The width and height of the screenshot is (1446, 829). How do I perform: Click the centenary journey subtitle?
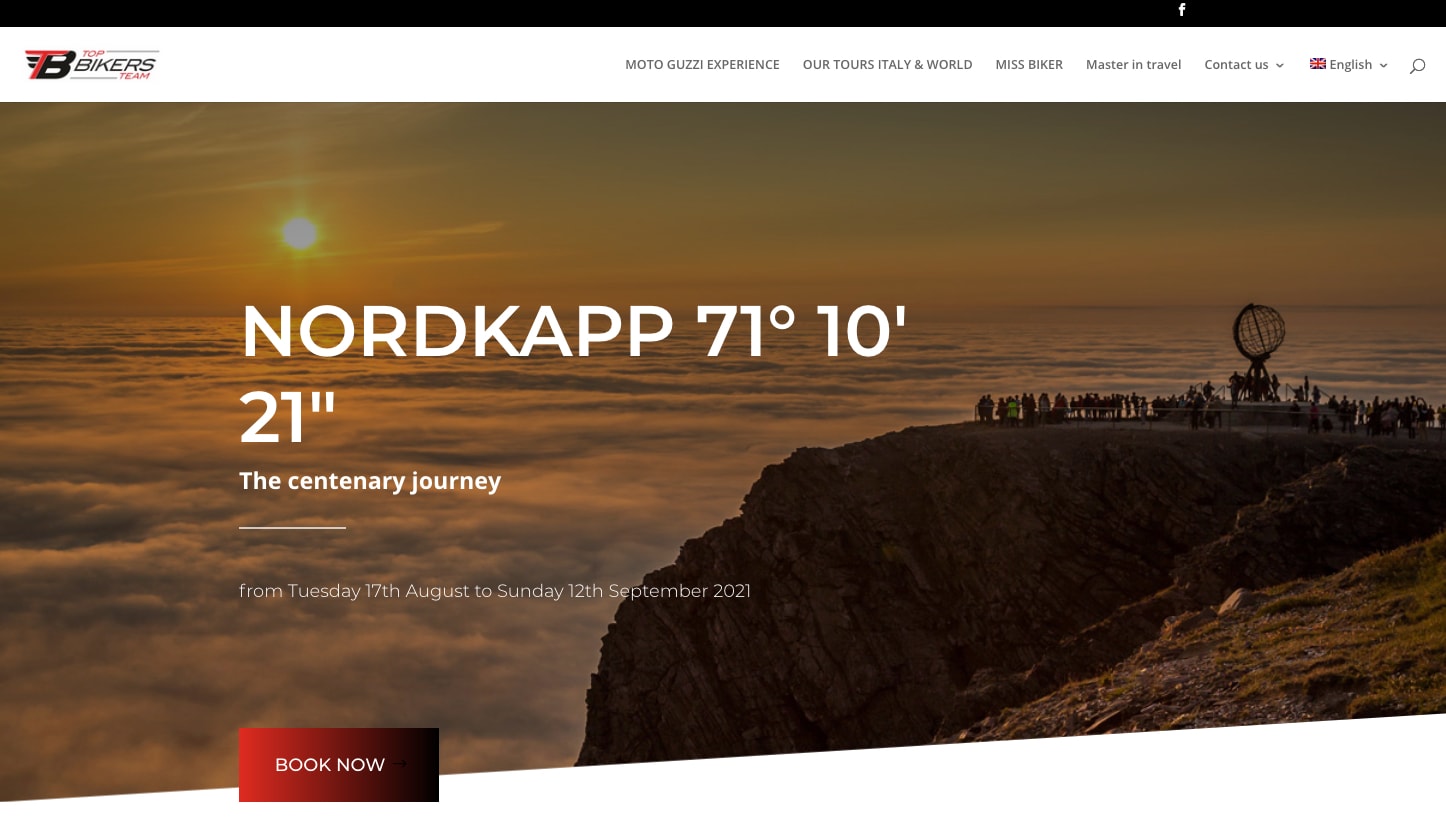pyautogui.click(x=369, y=481)
